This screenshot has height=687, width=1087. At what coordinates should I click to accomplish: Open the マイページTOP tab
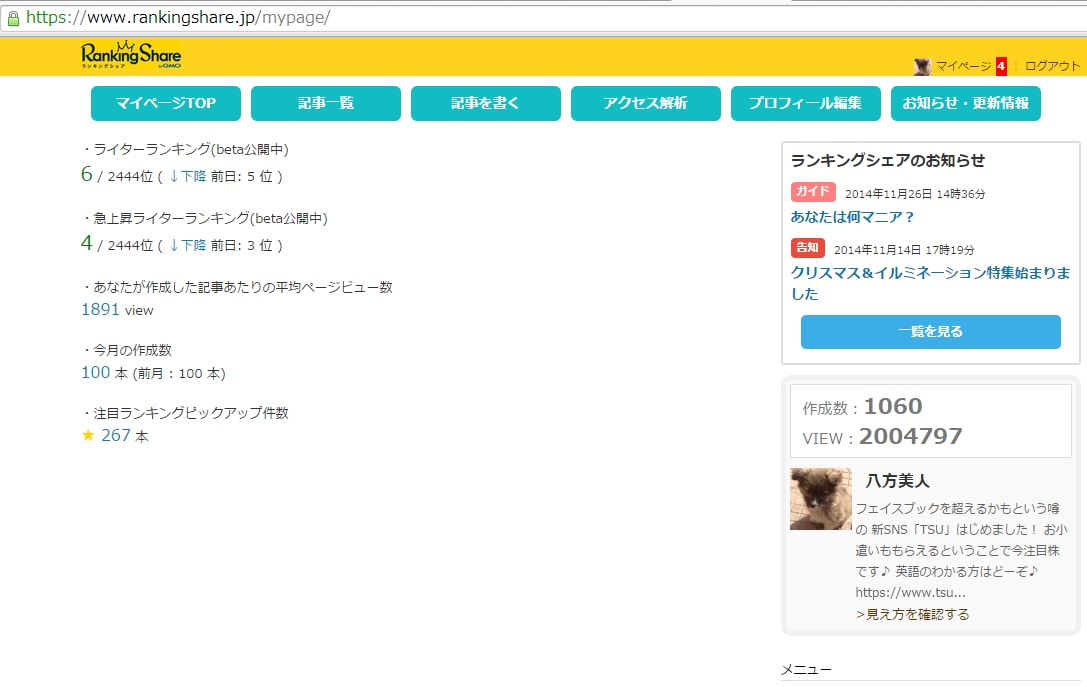click(166, 103)
